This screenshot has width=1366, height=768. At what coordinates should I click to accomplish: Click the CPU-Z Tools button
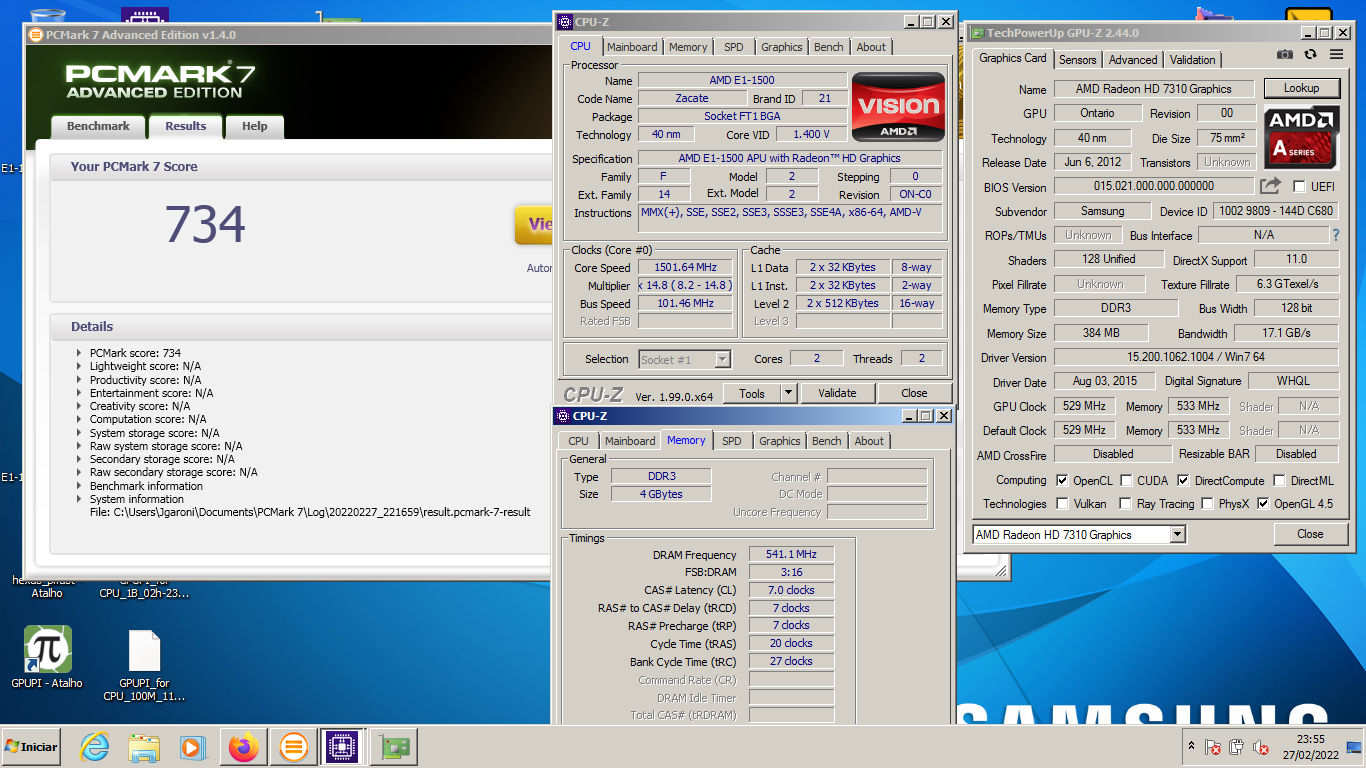752,394
